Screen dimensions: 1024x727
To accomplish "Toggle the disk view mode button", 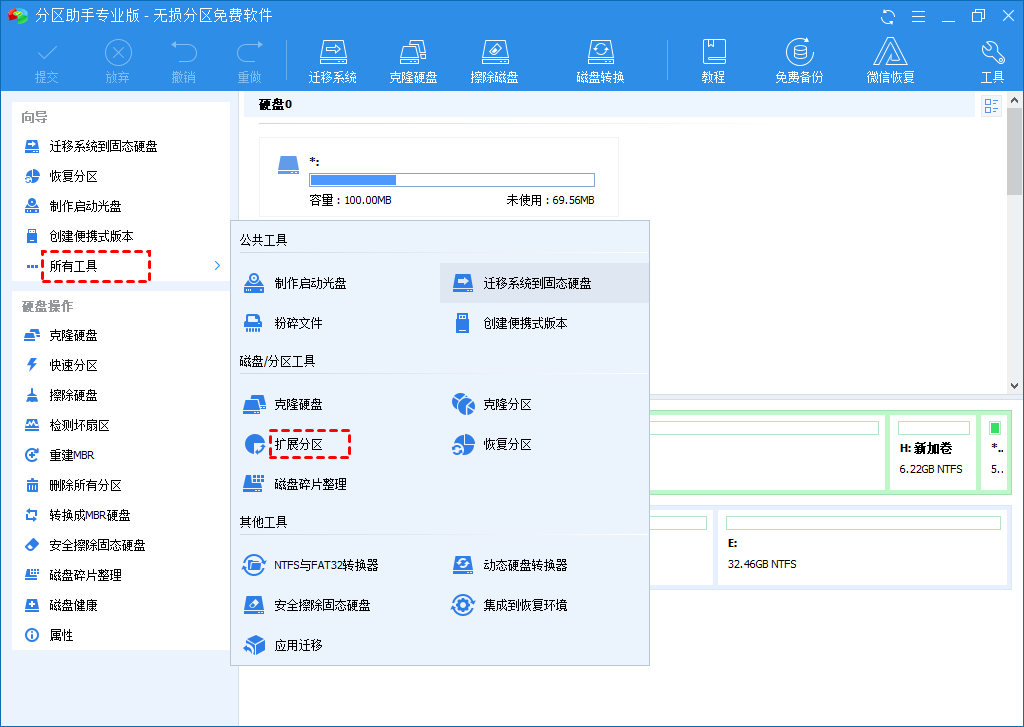I will (x=991, y=106).
